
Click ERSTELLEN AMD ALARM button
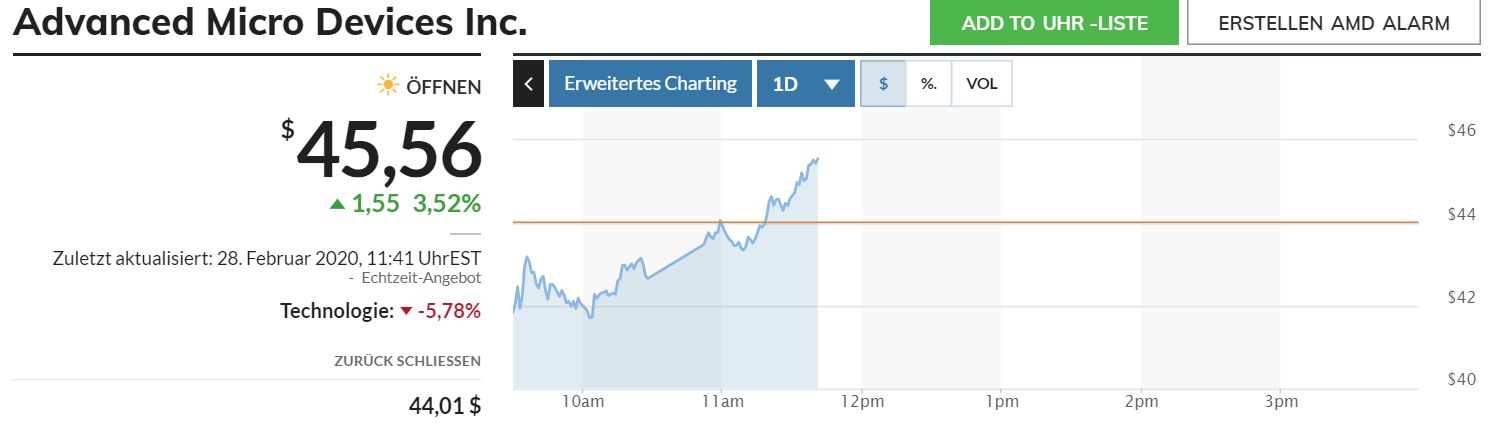(x=1333, y=23)
